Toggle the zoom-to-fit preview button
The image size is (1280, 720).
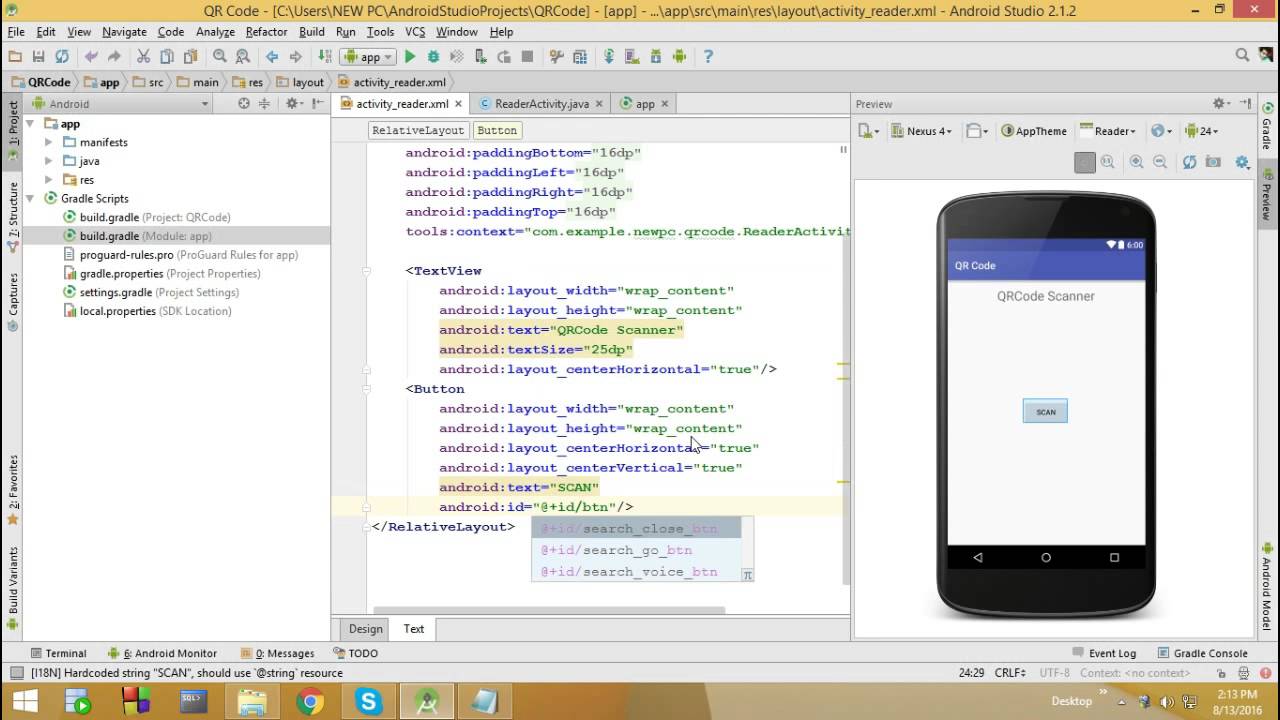tap(1085, 162)
